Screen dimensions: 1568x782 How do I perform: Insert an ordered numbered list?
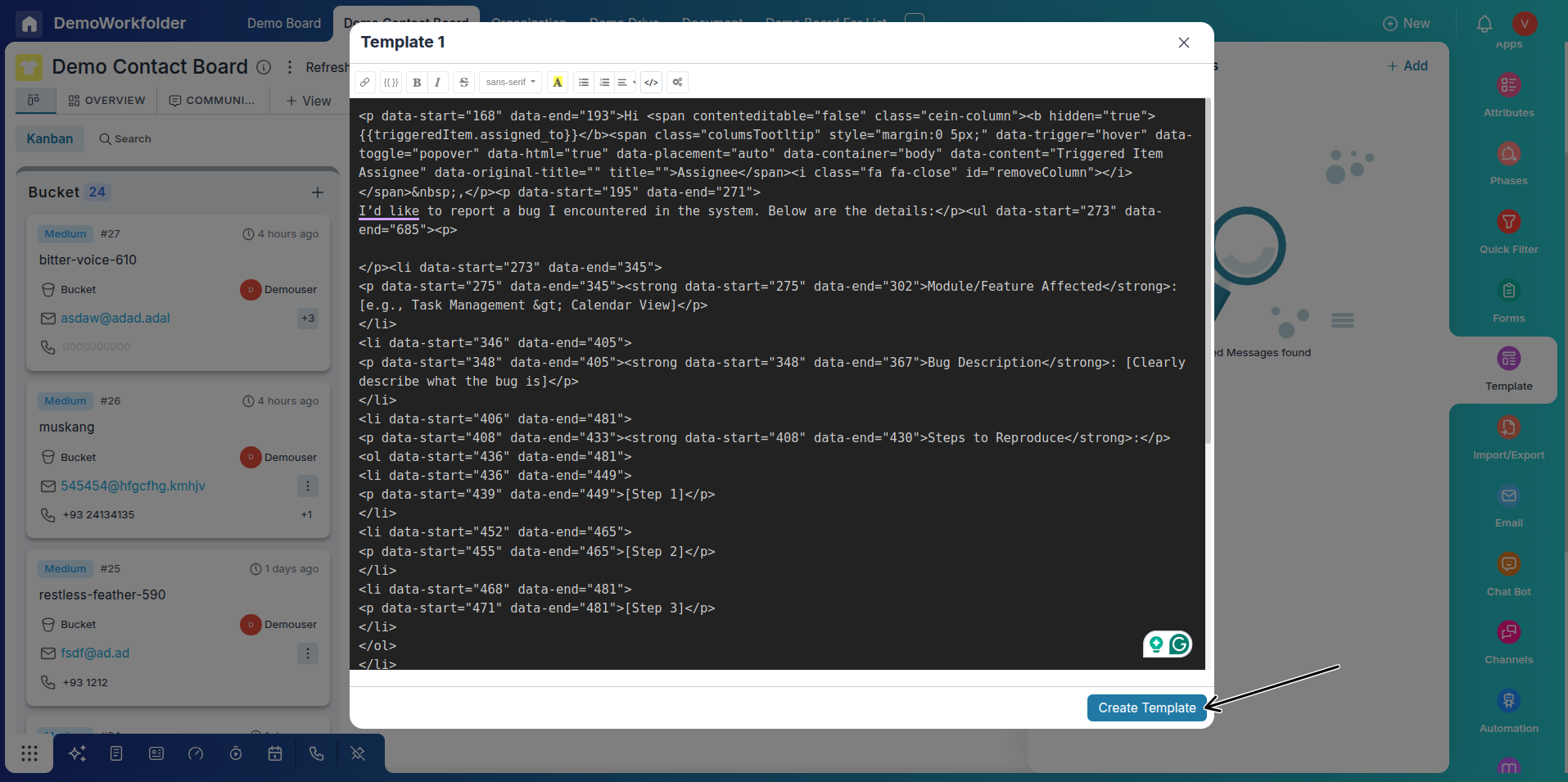604,82
